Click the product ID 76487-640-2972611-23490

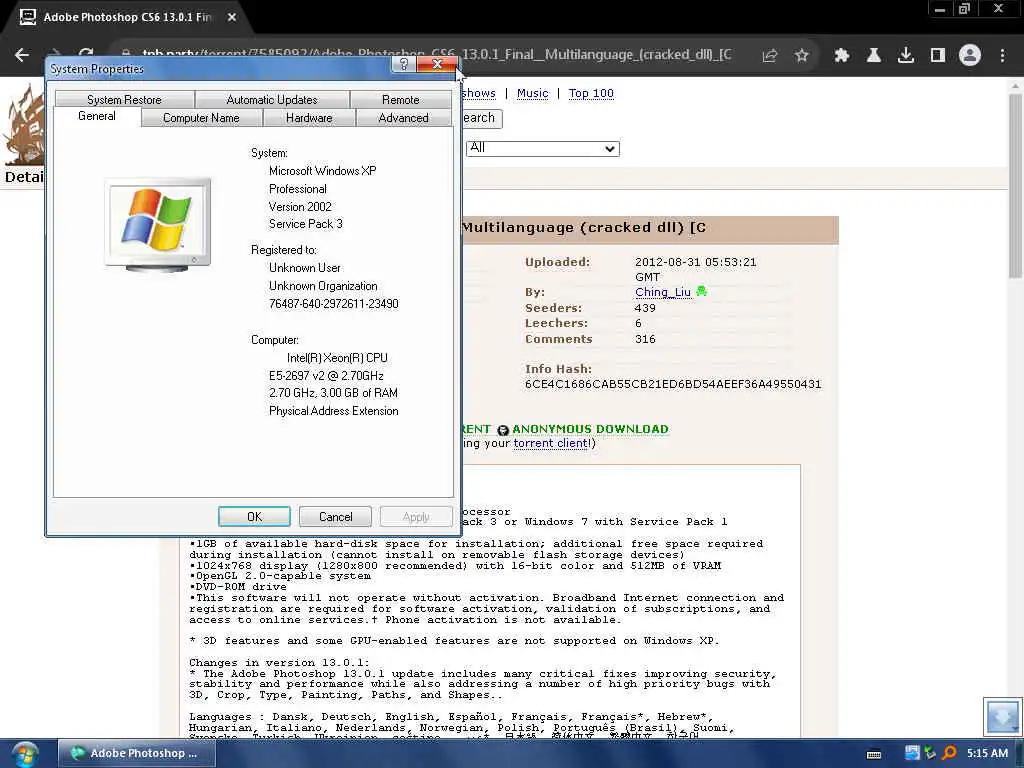coord(334,304)
